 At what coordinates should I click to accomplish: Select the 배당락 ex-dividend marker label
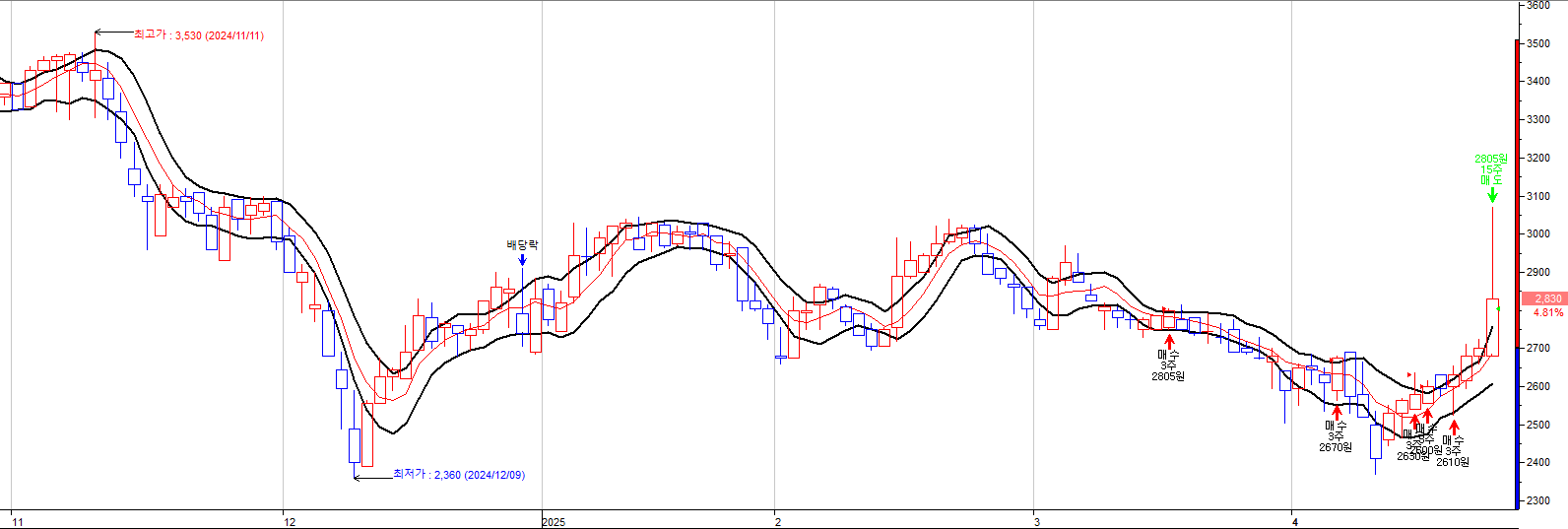tap(522, 244)
